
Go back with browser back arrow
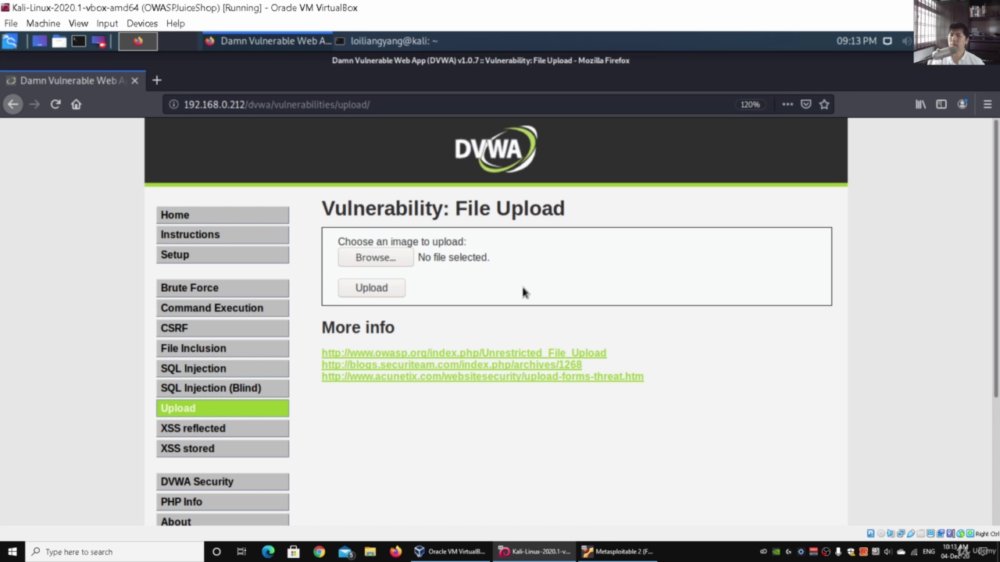13,104
